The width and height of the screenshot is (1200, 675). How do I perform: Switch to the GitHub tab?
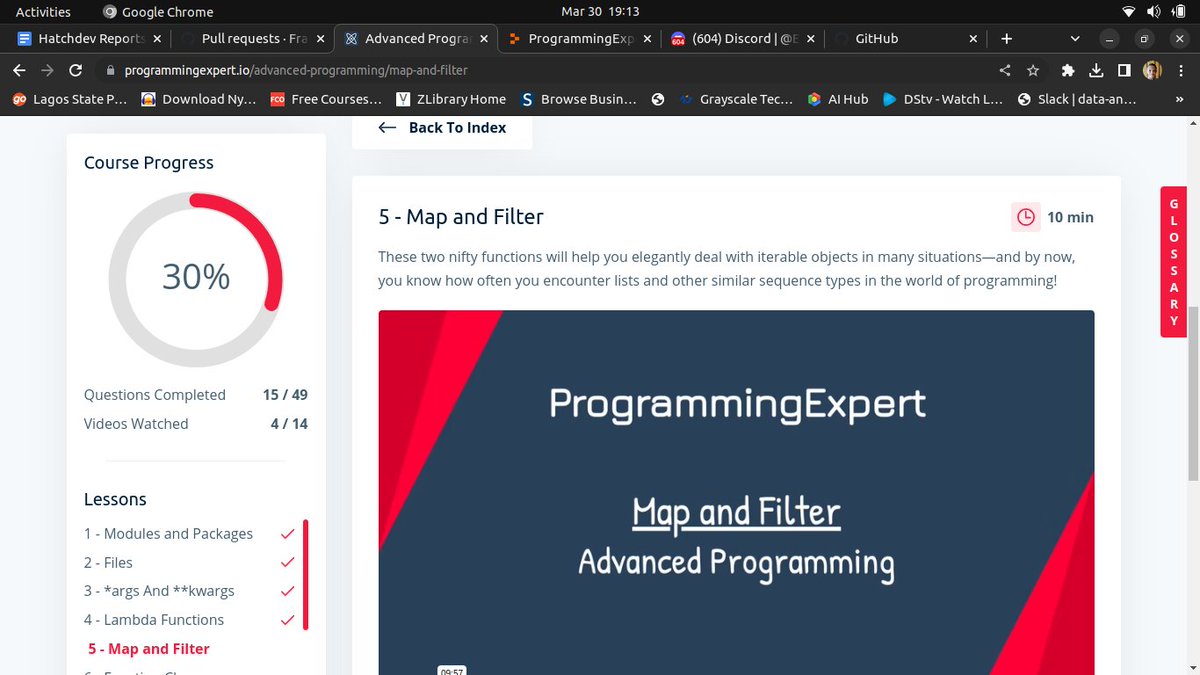906,39
